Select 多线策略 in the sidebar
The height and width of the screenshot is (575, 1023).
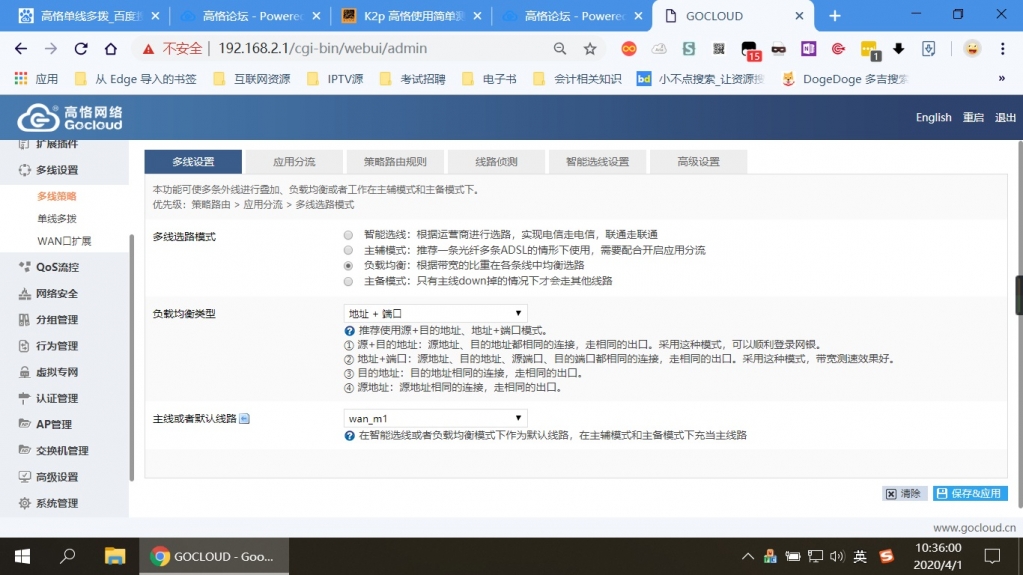coord(57,196)
